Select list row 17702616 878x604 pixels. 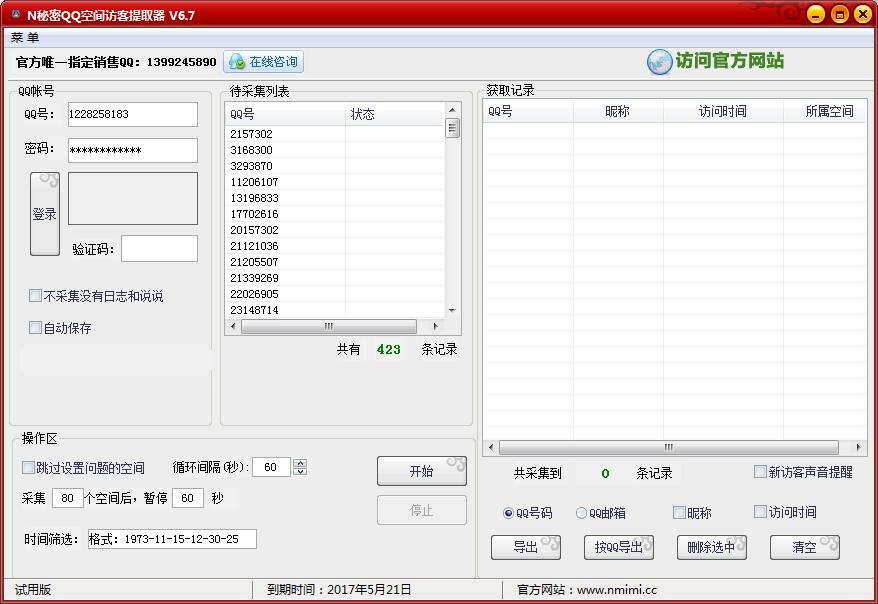coord(335,214)
